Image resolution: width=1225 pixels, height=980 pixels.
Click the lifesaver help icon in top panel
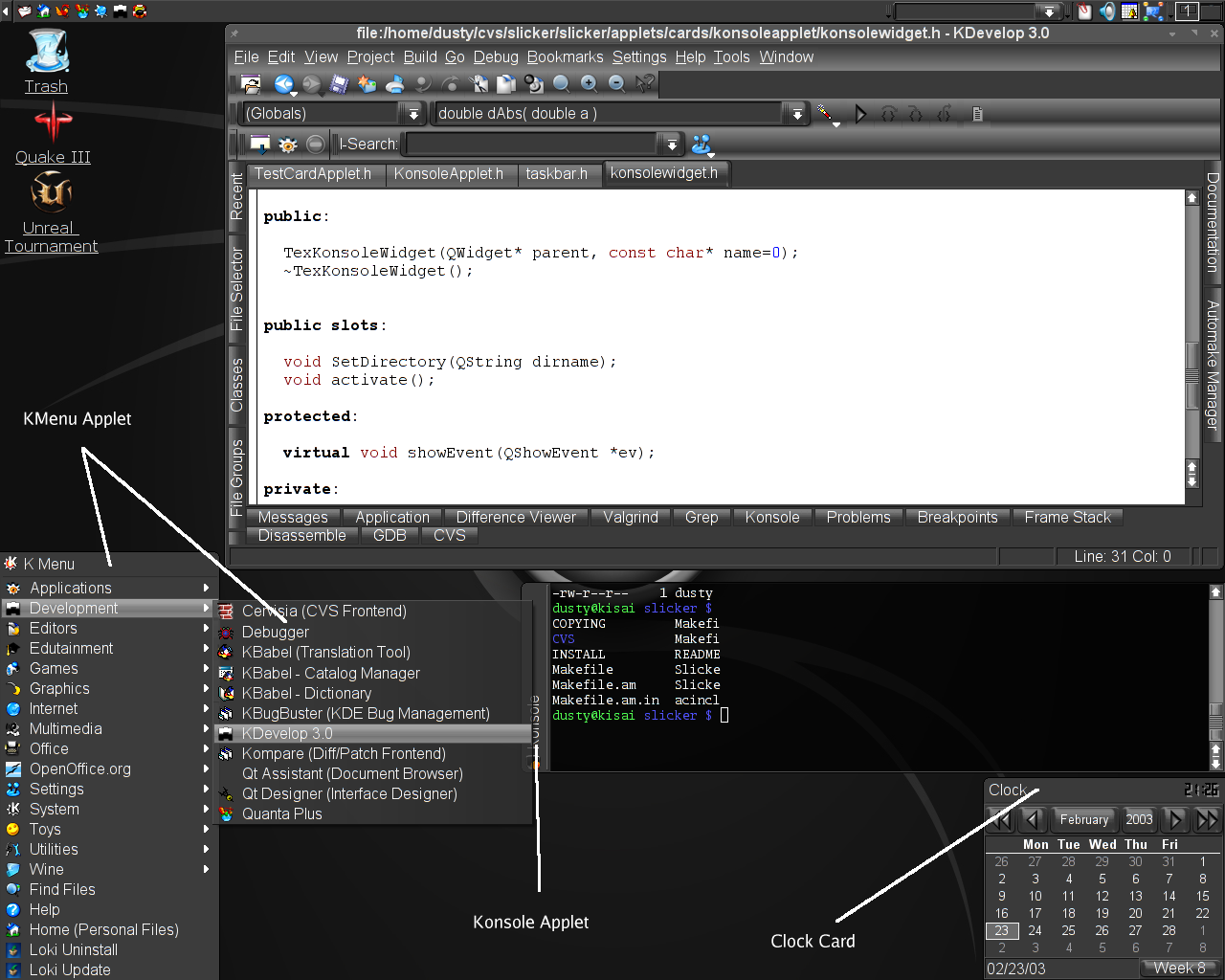pyautogui.click(x=140, y=11)
